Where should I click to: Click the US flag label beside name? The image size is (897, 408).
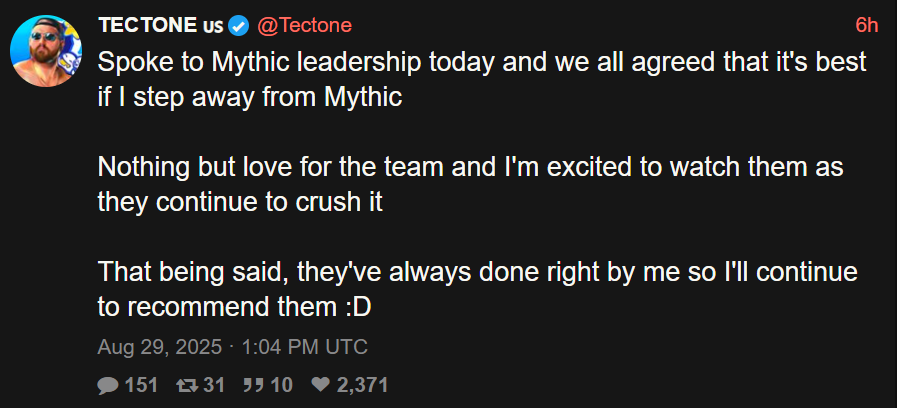213,27
